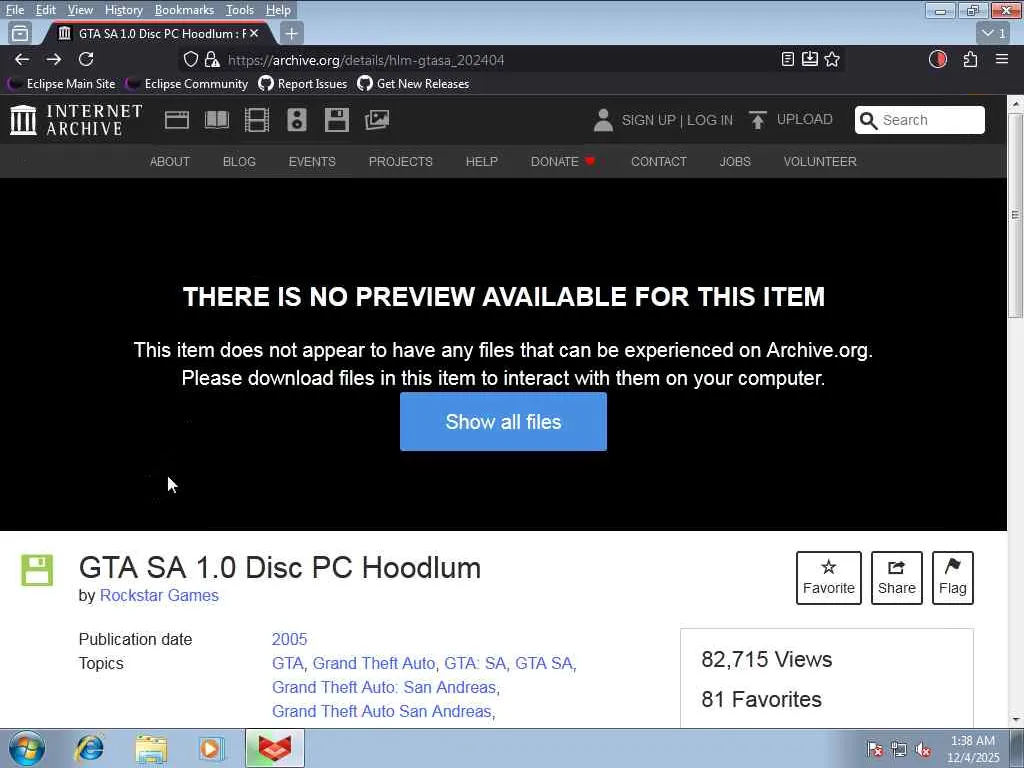Viewport: 1024px width, 768px height.
Task: Open Rockstar Games creator link
Action: 159,596
